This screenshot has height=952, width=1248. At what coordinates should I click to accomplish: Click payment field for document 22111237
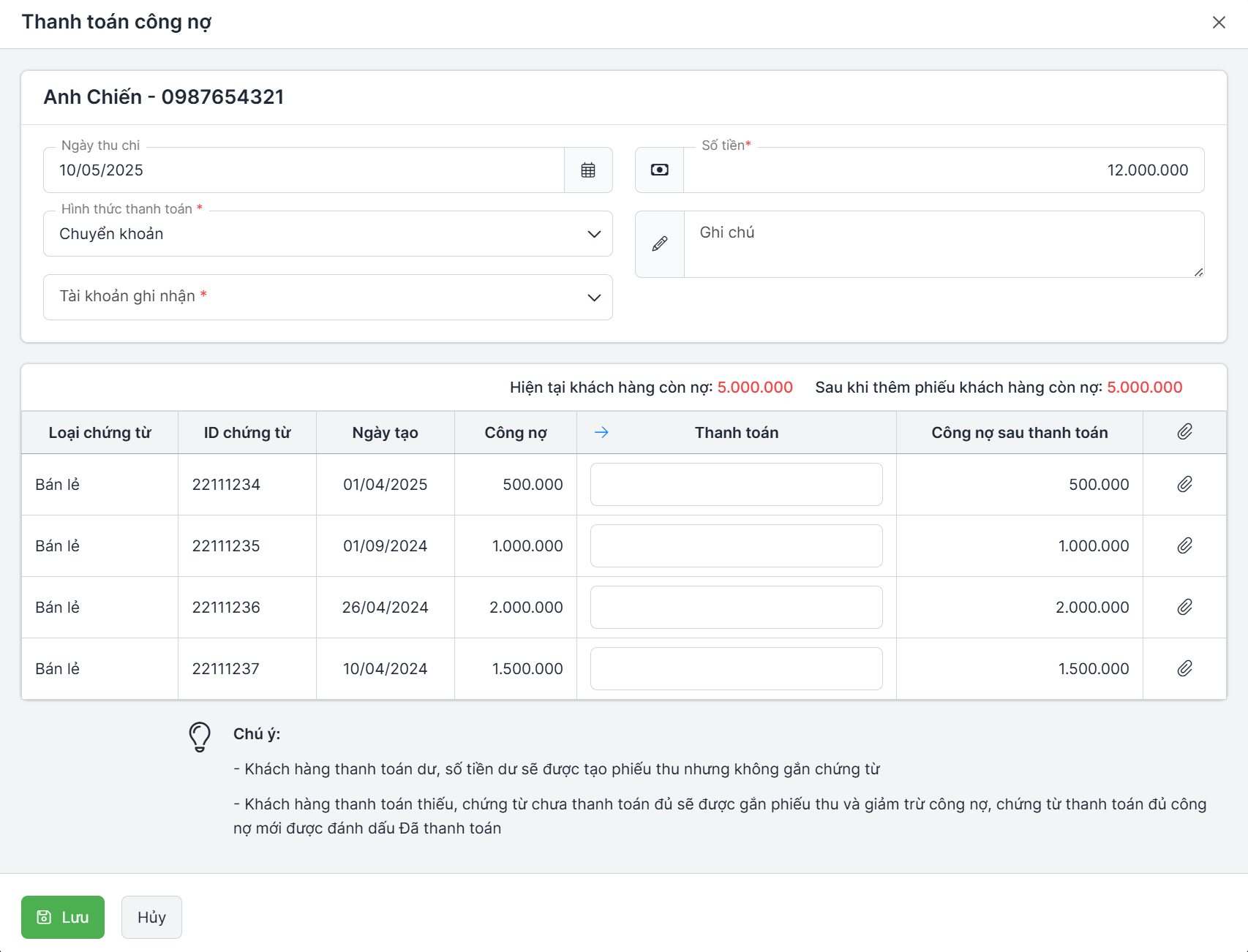pyautogui.click(x=737, y=668)
